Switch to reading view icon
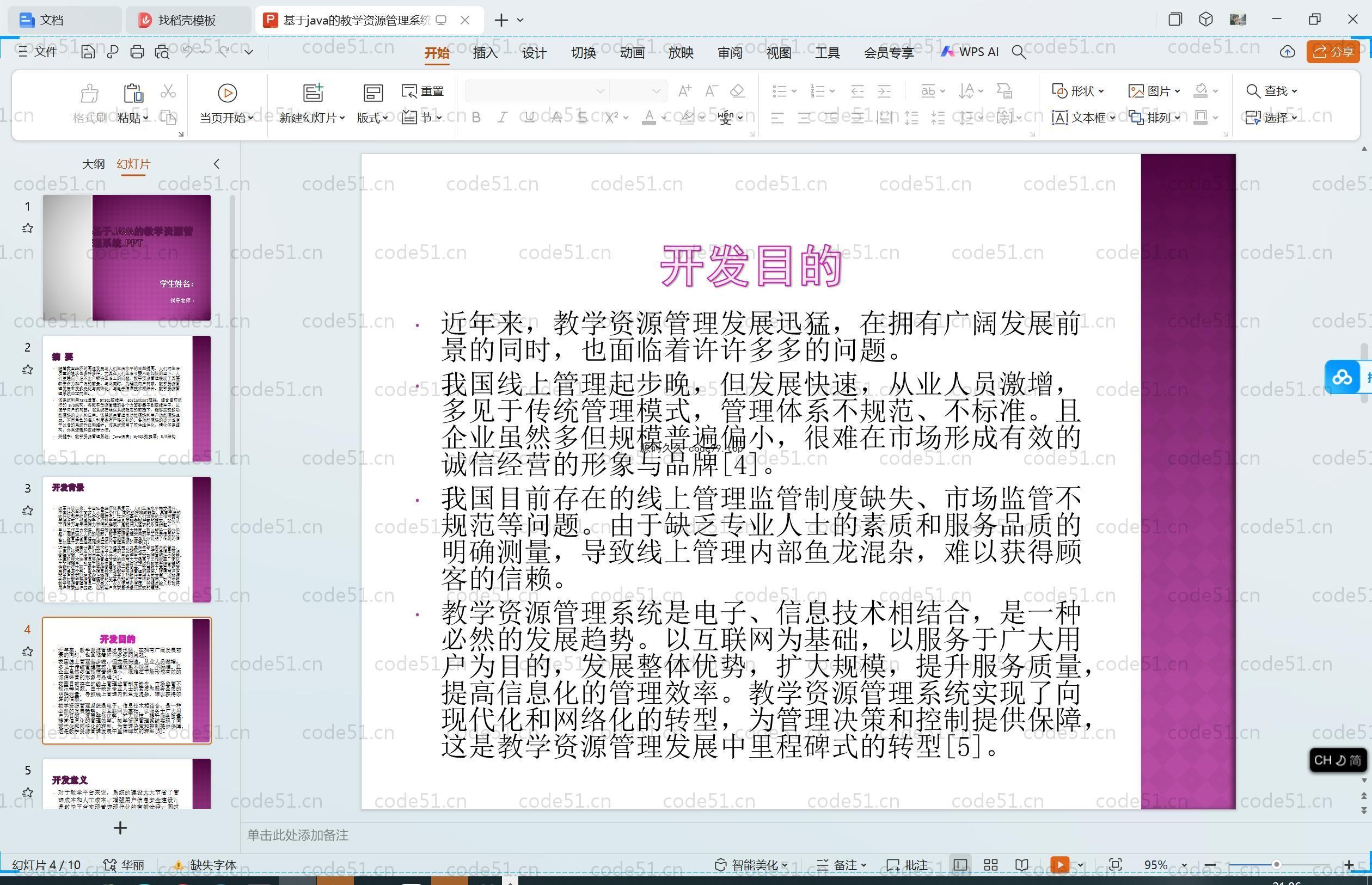 pyautogui.click(x=1021, y=865)
